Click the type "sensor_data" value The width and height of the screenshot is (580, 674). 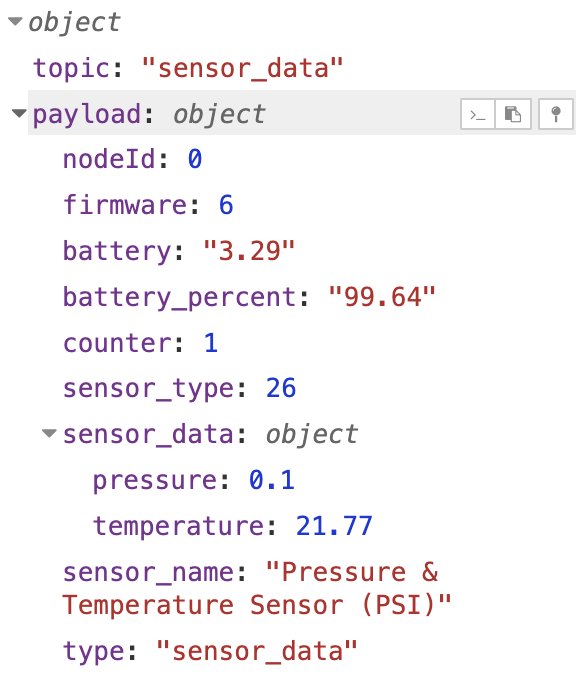(257, 651)
